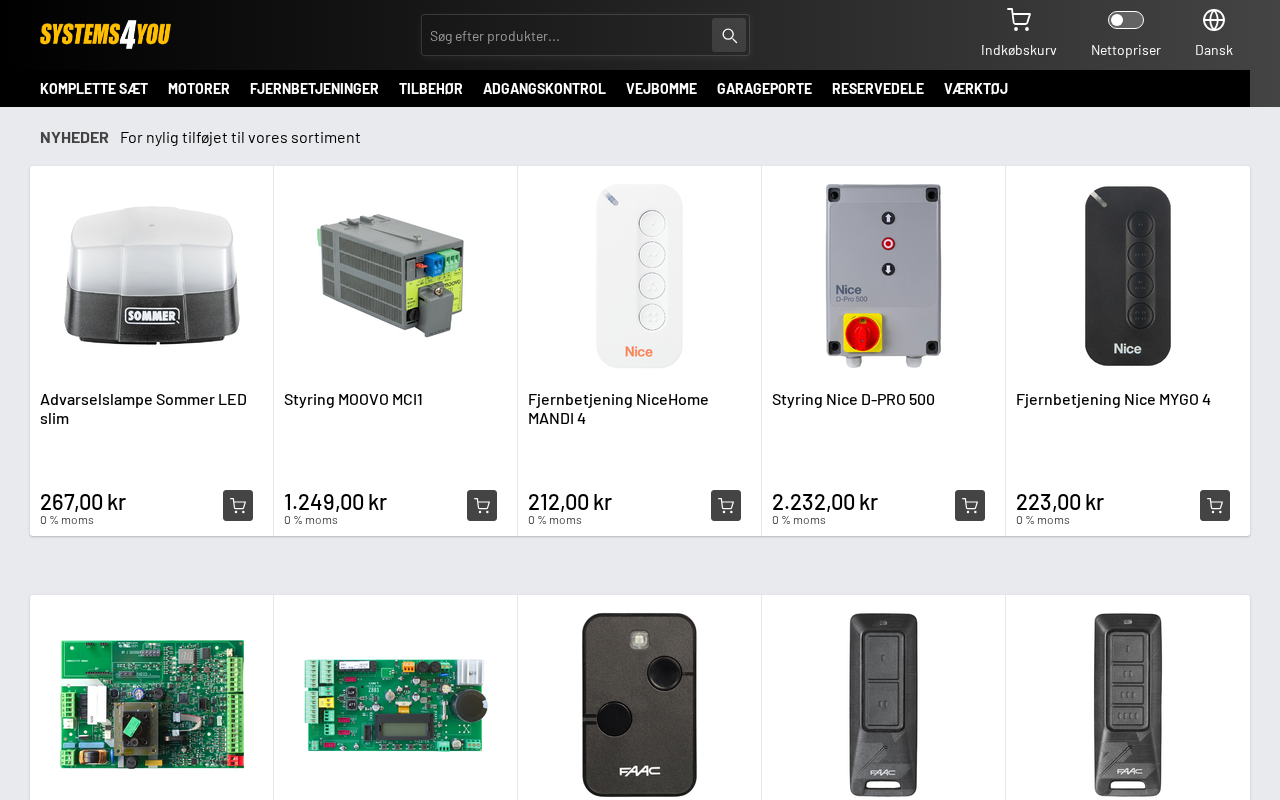
Task: Open the Tilbehør menu
Action: tap(431, 88)
